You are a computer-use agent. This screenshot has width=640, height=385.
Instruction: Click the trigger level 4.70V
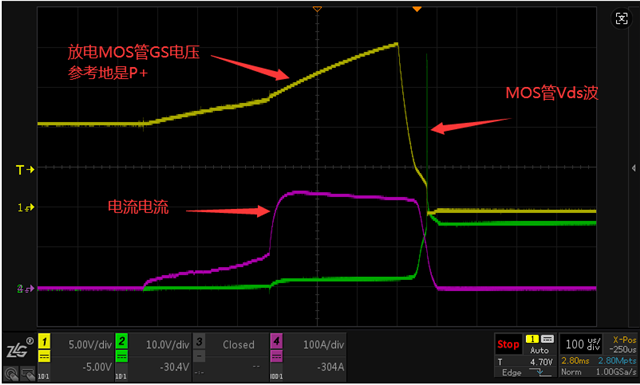click(x=541, y=362)
